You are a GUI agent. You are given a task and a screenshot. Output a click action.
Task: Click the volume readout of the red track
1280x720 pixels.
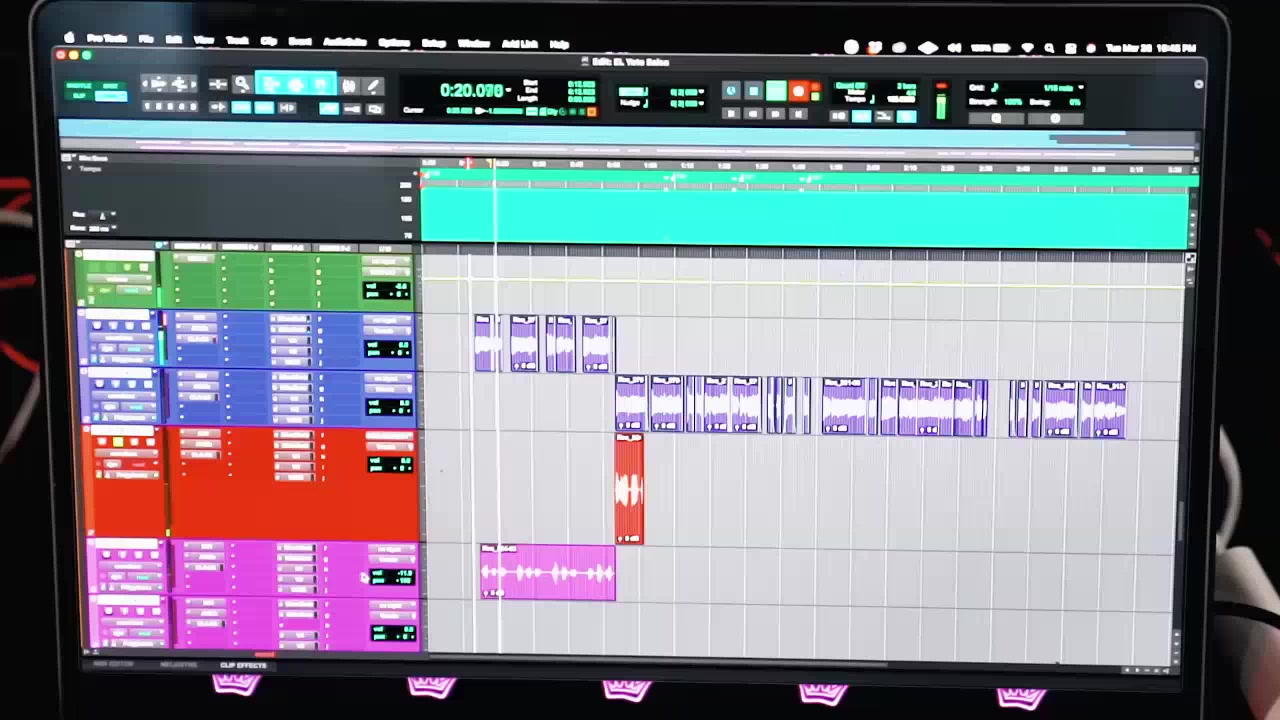tap(388, 462)
